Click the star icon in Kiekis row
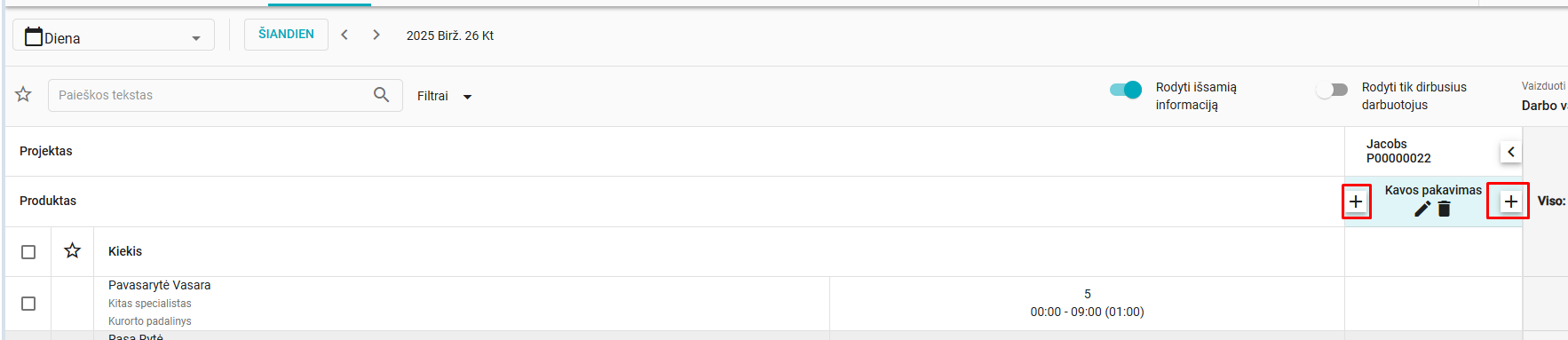This screenshot has width=1568, height=340. pyautogui.click(x=73, y=251)
